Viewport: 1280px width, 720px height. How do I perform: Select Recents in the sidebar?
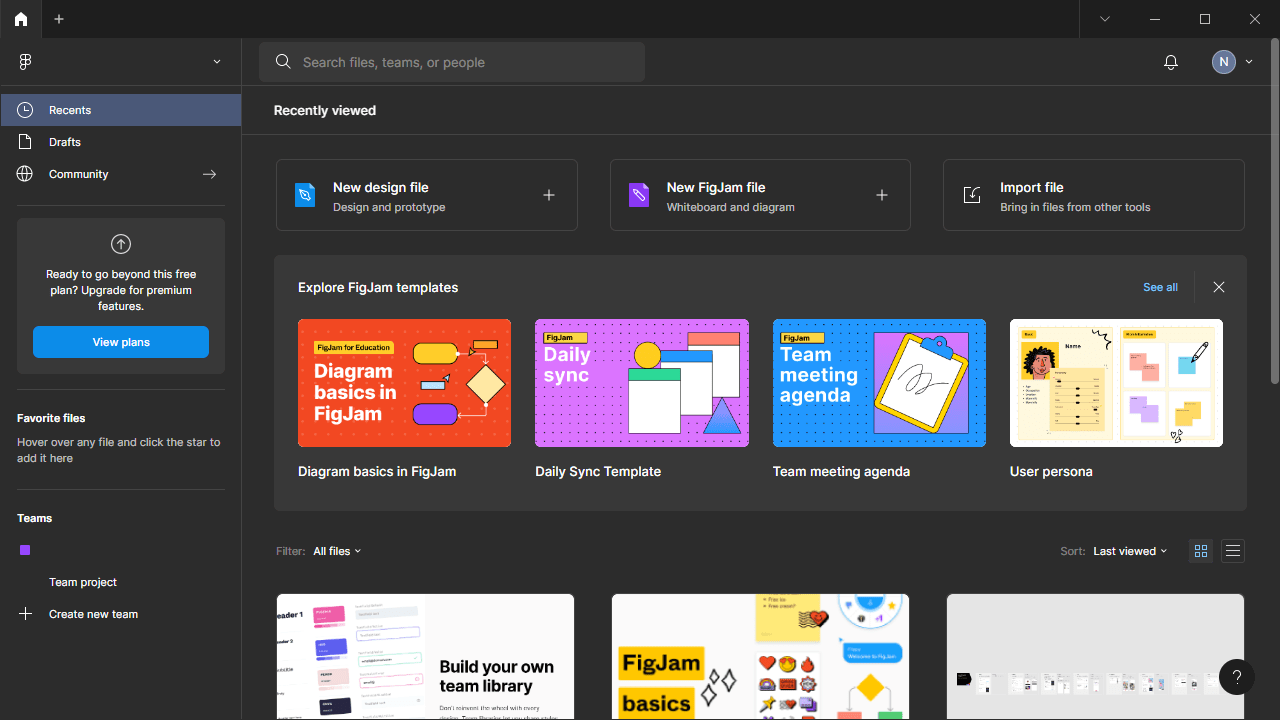(x=121, y=110)
